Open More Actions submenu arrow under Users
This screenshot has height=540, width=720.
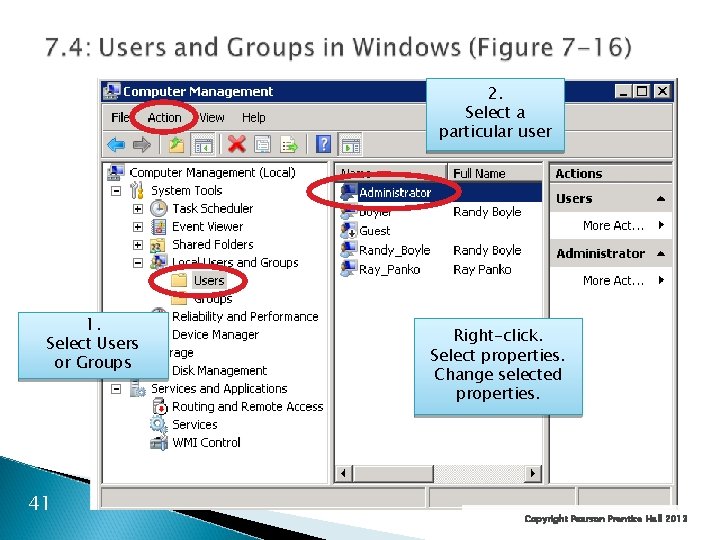click(x=661, y=225)
